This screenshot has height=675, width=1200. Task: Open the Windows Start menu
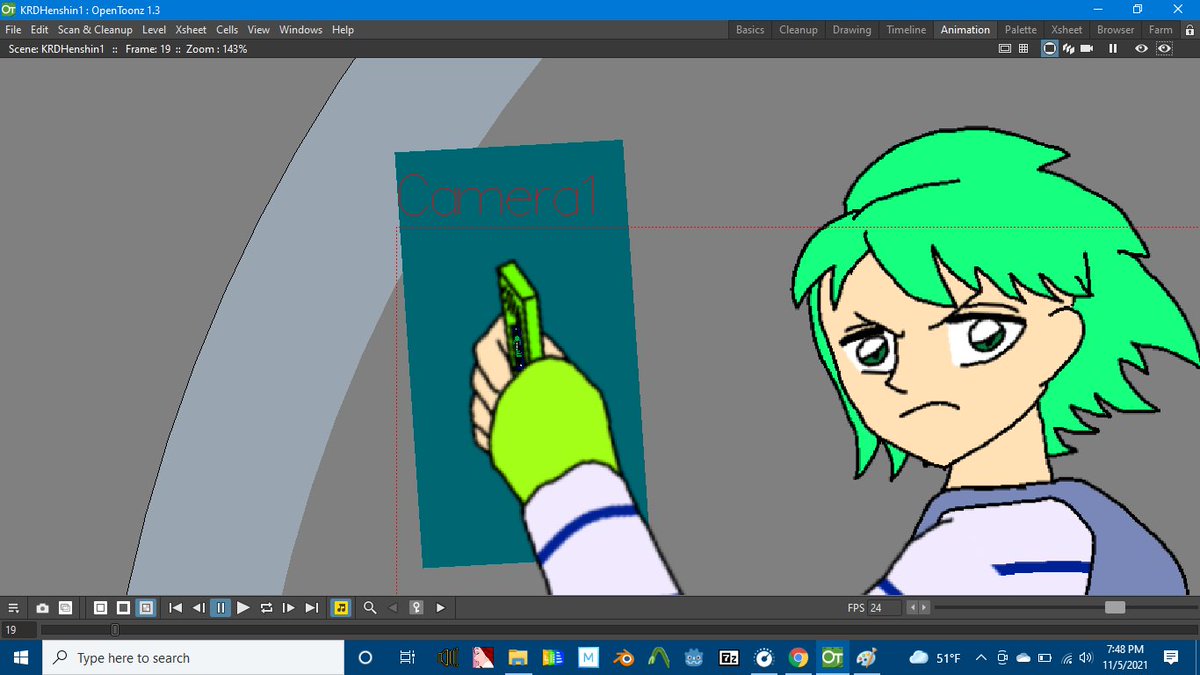21,658
